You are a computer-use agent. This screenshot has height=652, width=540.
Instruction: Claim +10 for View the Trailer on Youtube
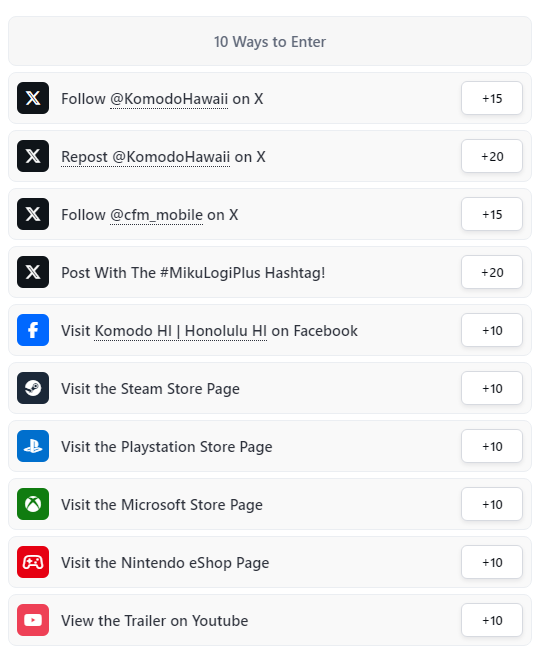492,620
